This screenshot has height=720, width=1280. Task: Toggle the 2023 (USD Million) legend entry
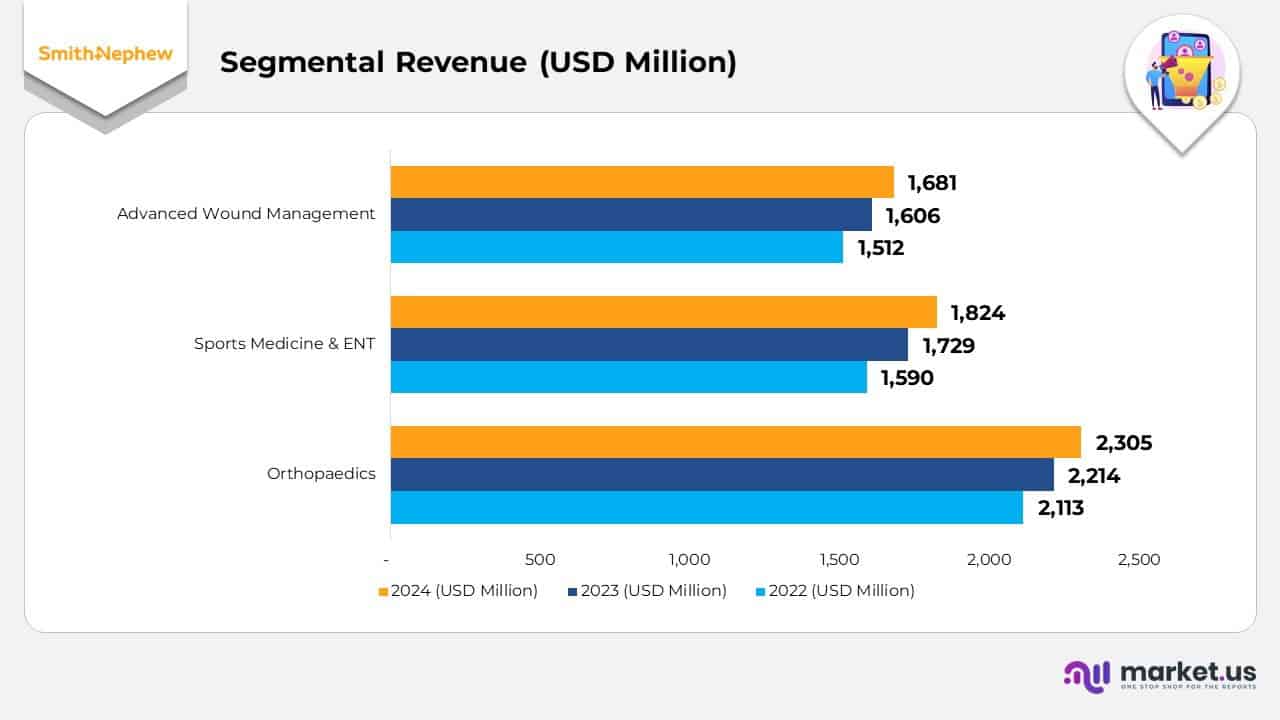pos(650,591)
